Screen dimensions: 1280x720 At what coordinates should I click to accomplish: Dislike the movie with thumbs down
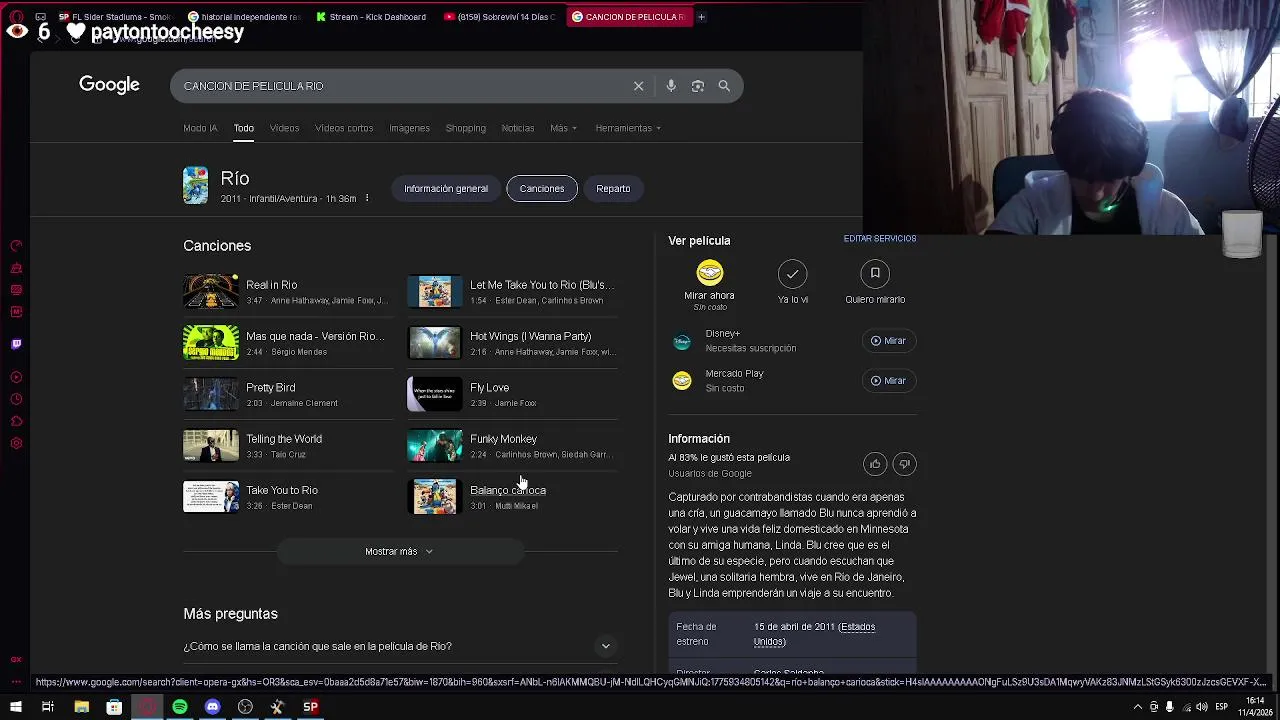pyautogui.click(x=904, y=464)
